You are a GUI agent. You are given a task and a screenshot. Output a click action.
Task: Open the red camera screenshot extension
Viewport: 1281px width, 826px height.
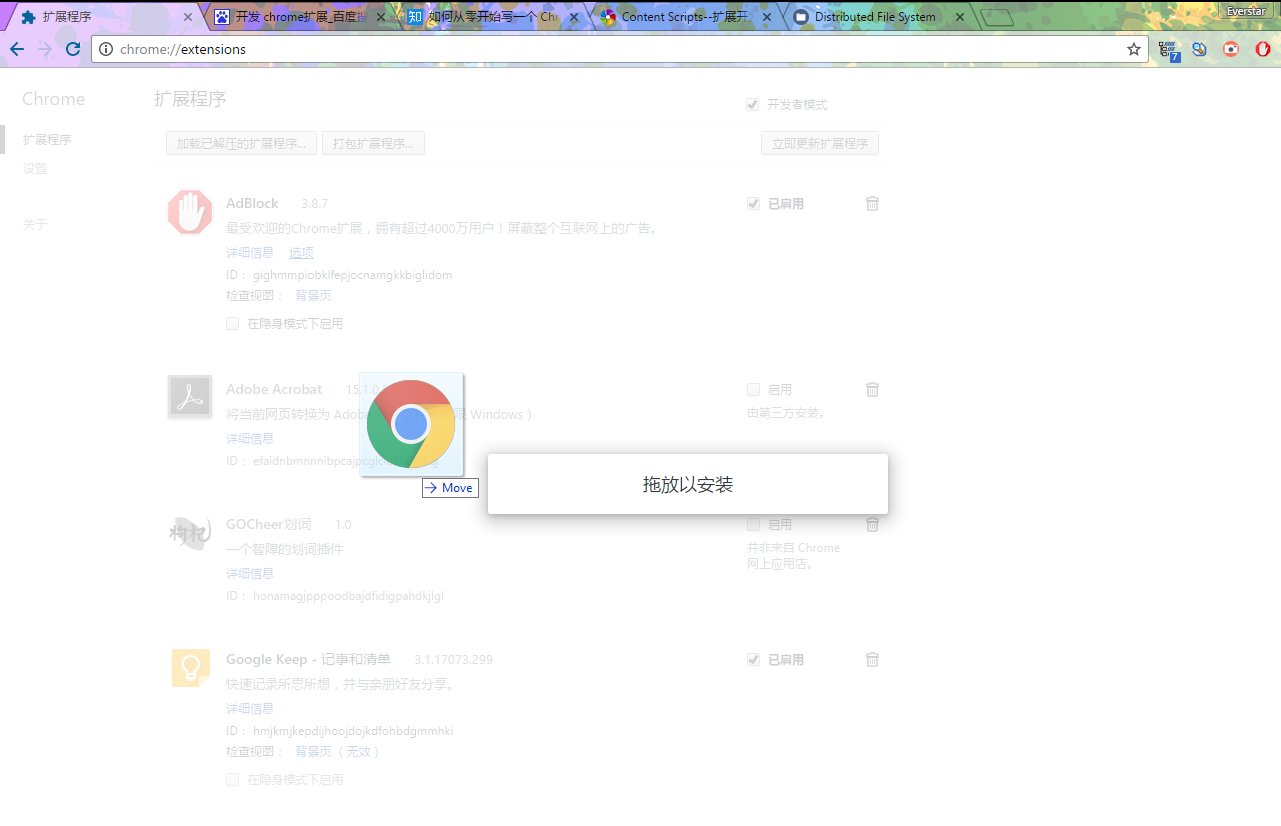tap(1231, 49)
